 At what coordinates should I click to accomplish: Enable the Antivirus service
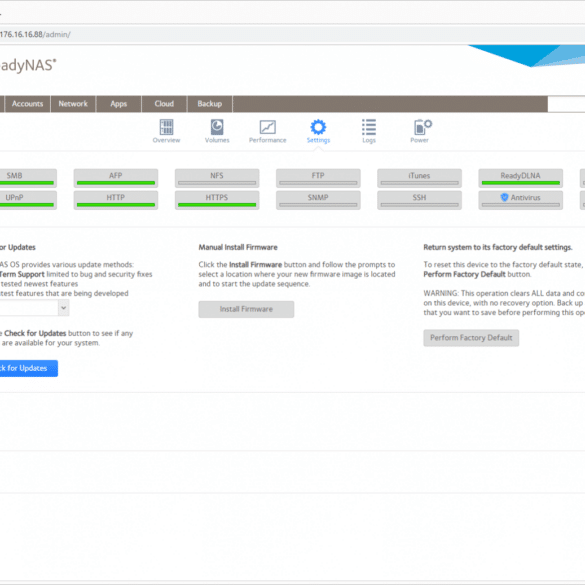click(520, 200)
